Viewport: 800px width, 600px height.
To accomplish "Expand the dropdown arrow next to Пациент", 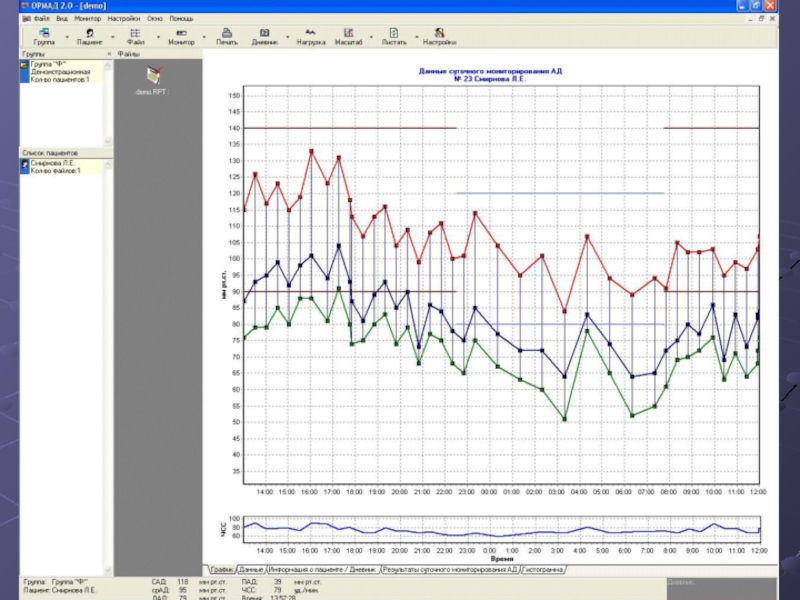I will click(113, 37).
